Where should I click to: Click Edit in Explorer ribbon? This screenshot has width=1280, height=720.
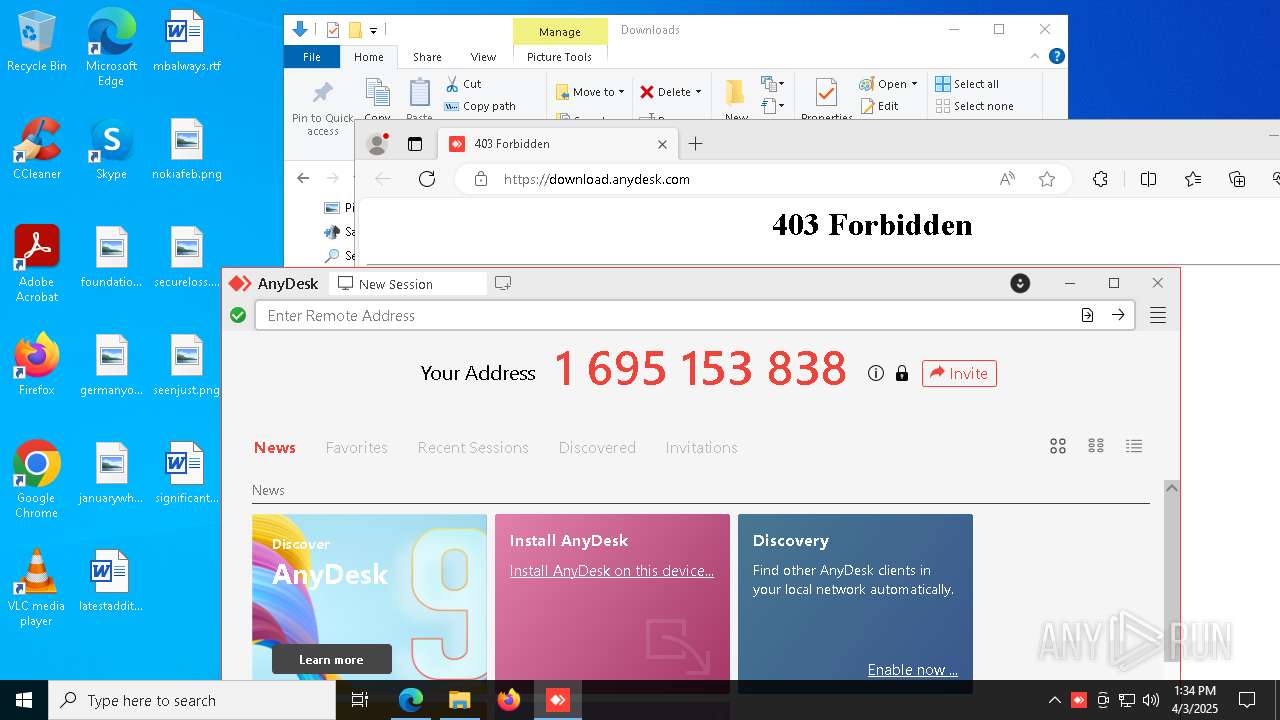(879, 106)
